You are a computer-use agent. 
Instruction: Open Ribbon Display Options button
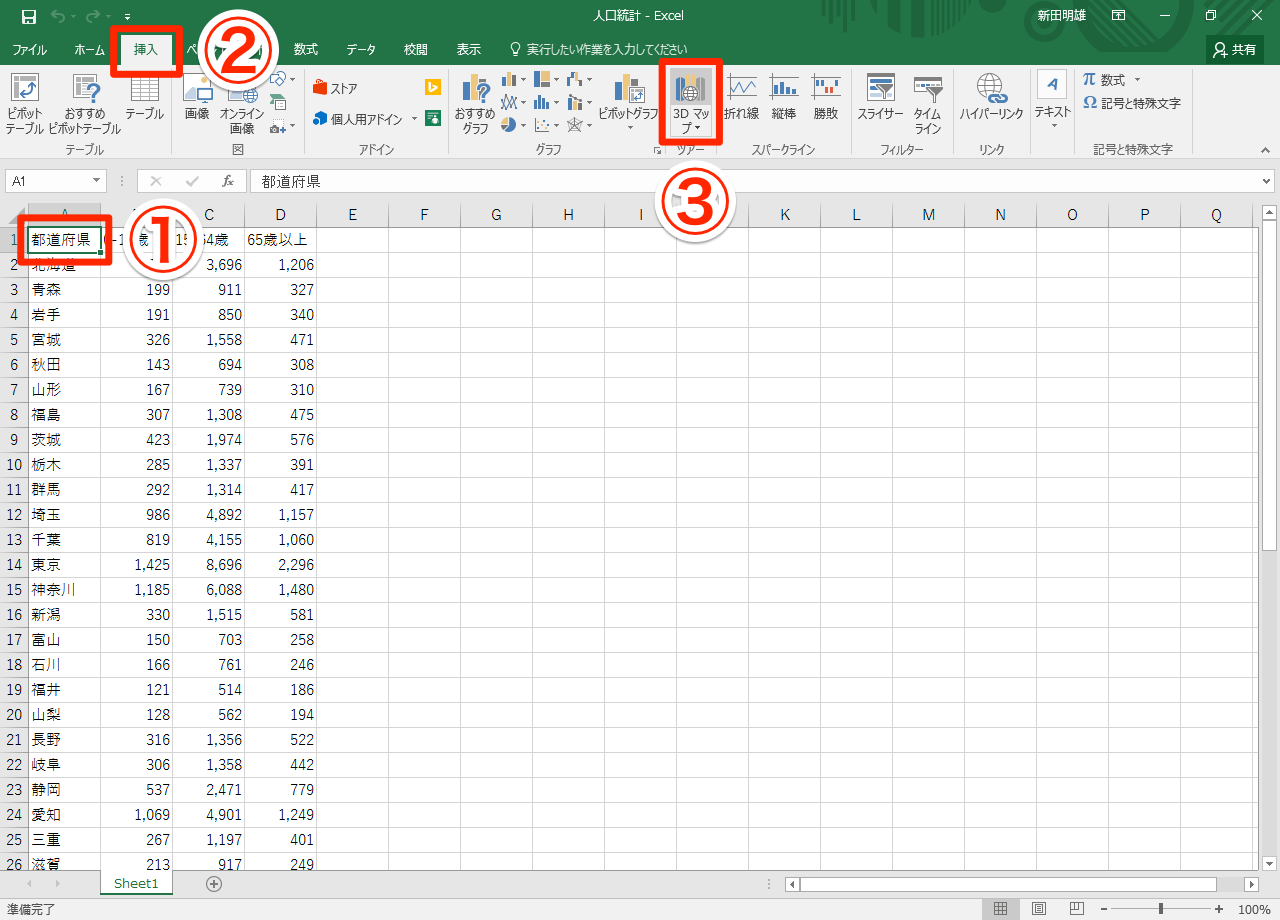click(1118, 16)
